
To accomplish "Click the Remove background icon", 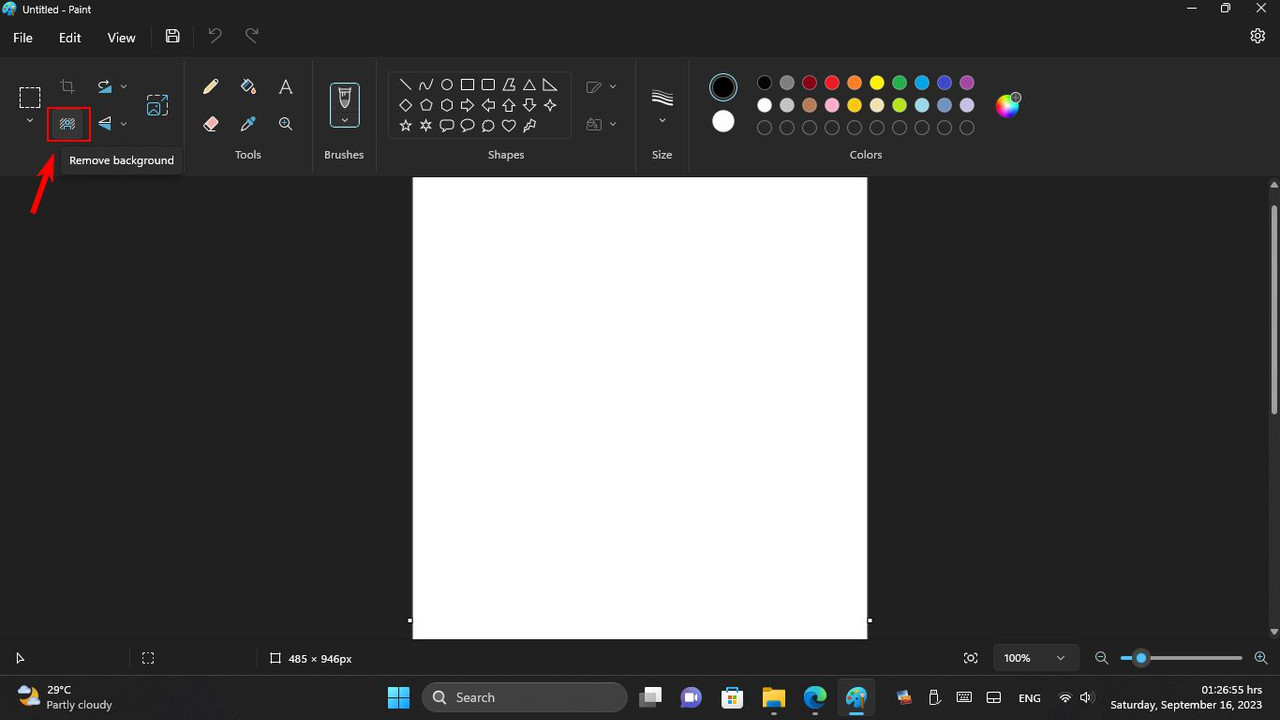I will tap(68, 124).
